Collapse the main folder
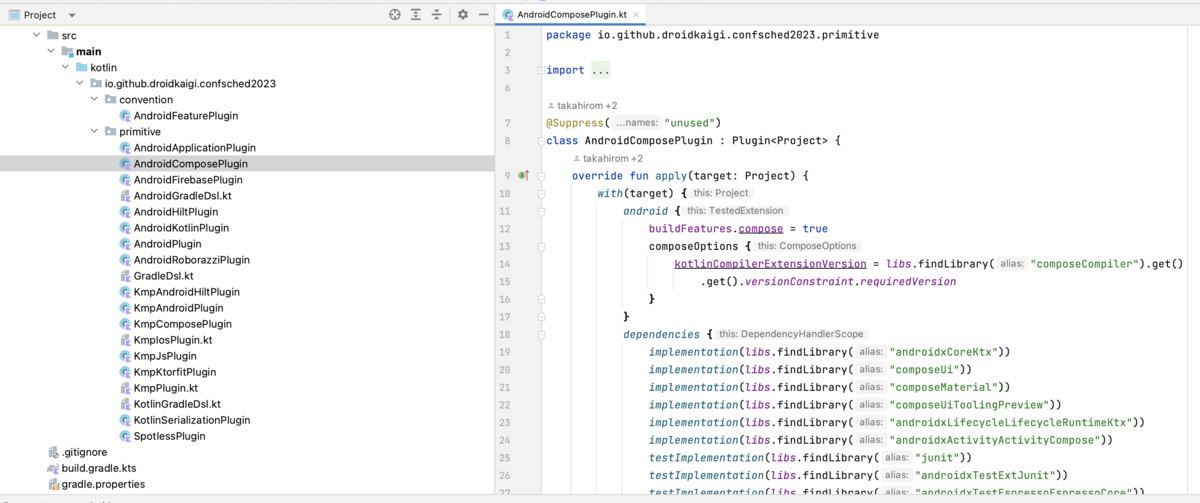 click(x=51, y=51)
